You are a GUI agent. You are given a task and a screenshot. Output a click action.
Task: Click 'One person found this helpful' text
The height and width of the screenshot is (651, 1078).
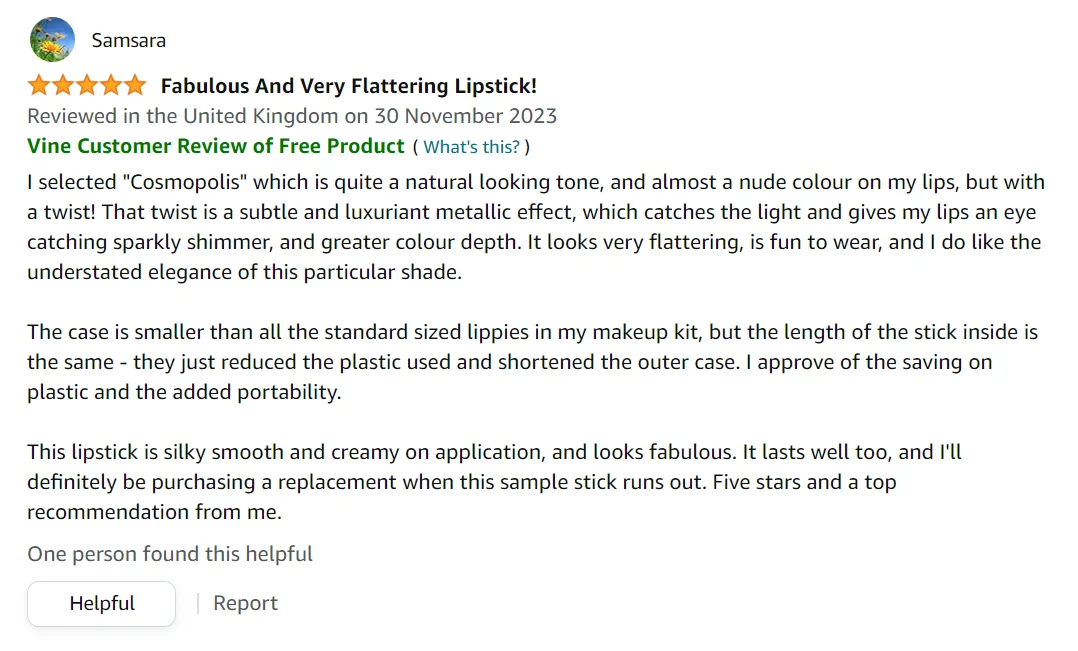click(x=170, y=554)
